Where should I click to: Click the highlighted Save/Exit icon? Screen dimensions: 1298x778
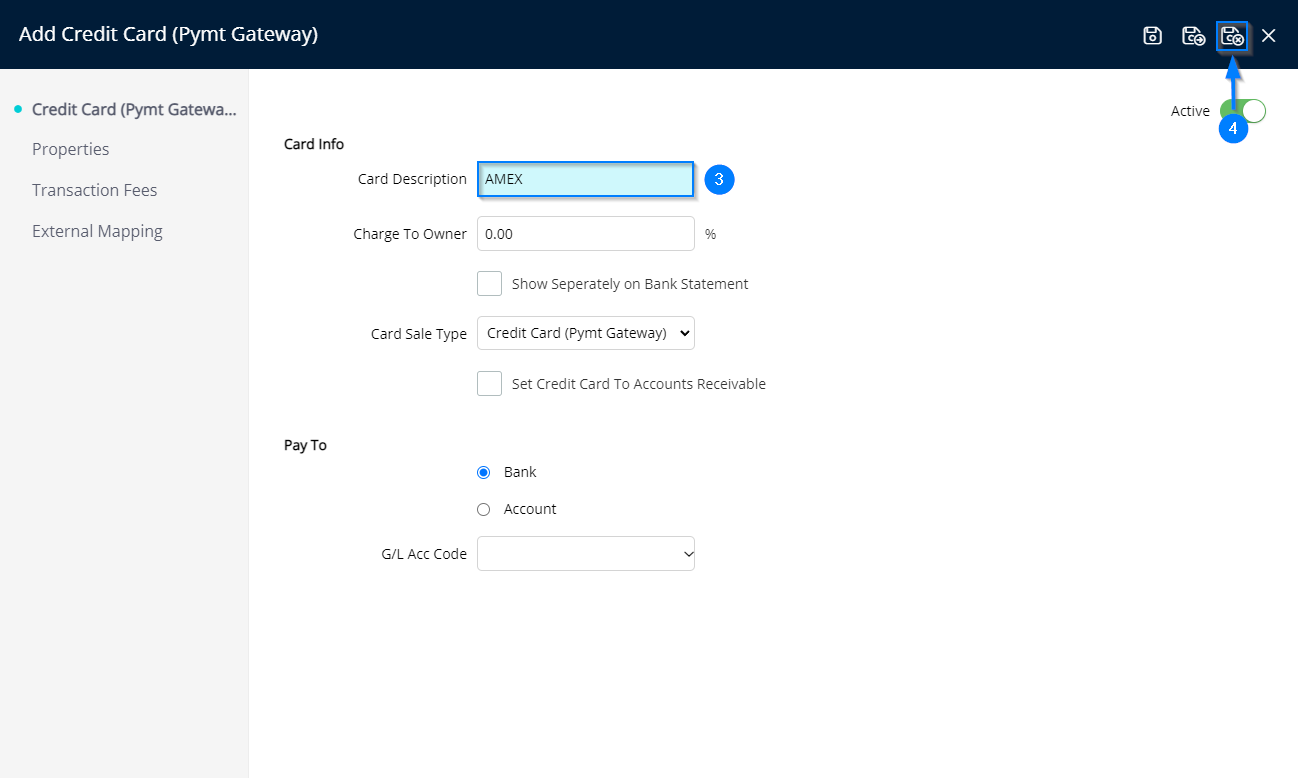click(1232, 37)
